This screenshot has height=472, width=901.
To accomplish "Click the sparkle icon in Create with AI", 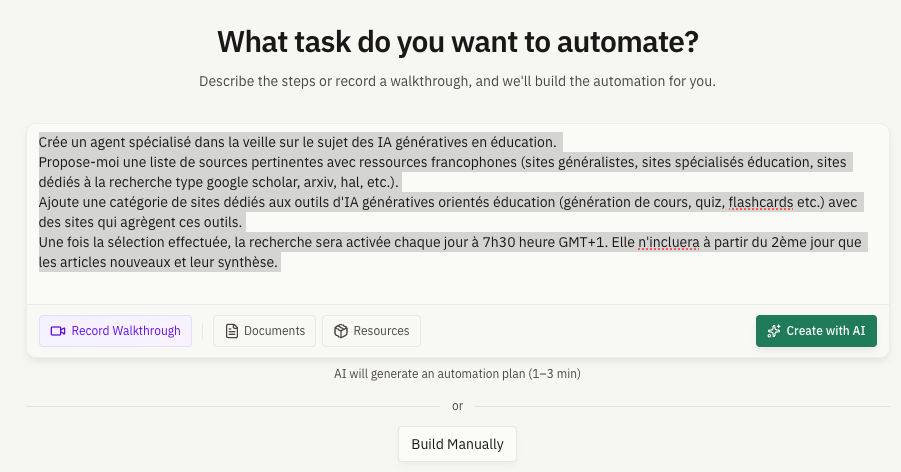I will (x=774, y=331).
